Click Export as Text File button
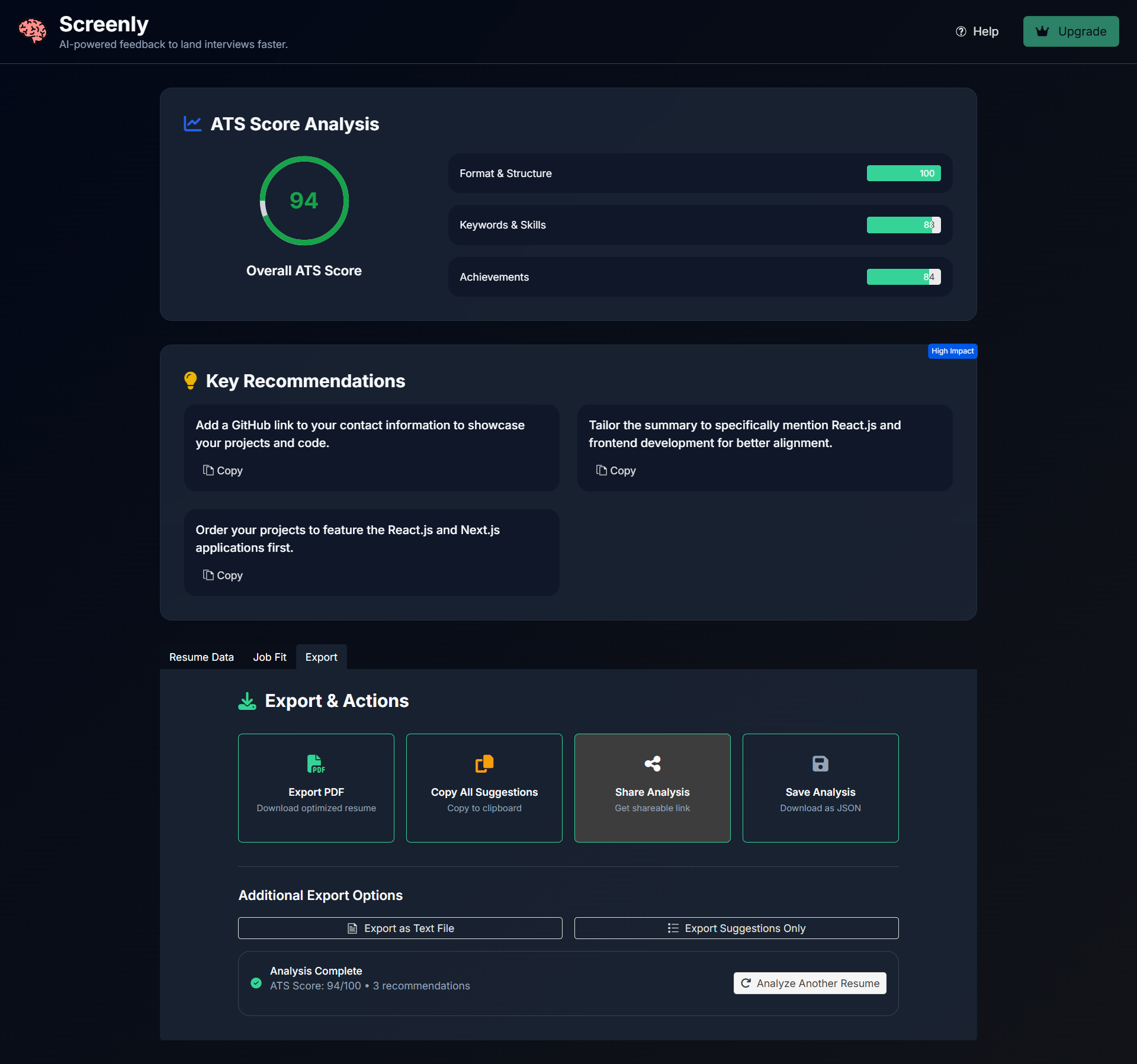 pyautogui.click(x=400, y=928)
